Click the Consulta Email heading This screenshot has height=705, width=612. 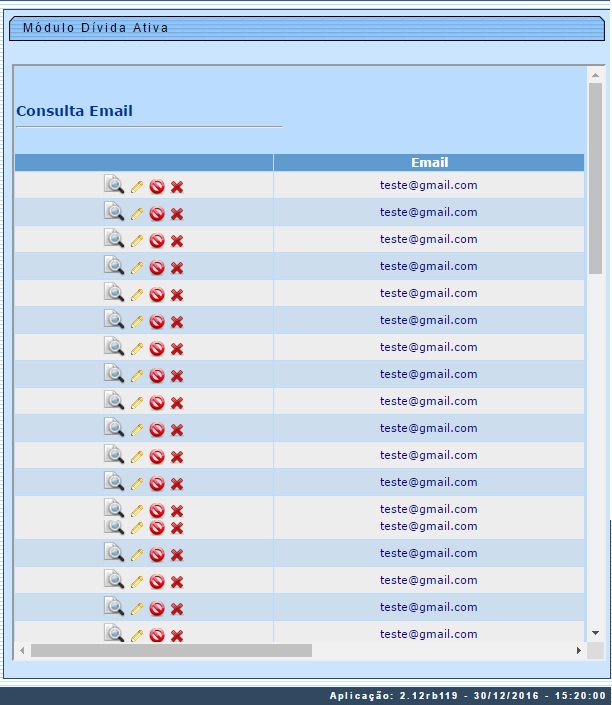tap(75, 111)
